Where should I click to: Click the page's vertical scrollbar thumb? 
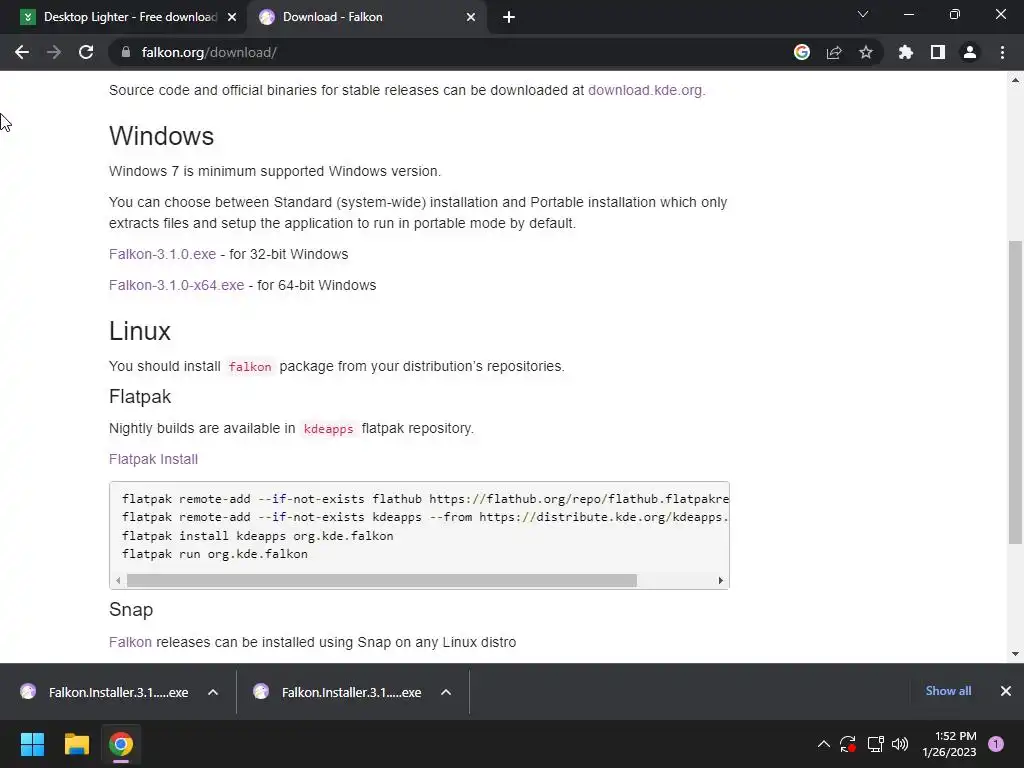pyautogui.click(x=1015, y=392)
